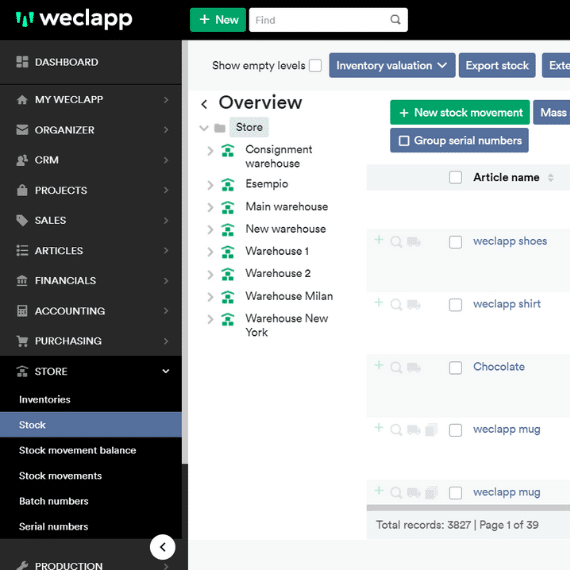Image resolution: width=570 pixels, height=570 pixels.
Task: Check the select-all checkbox in Article name header
Action: [x=455, y=178]
